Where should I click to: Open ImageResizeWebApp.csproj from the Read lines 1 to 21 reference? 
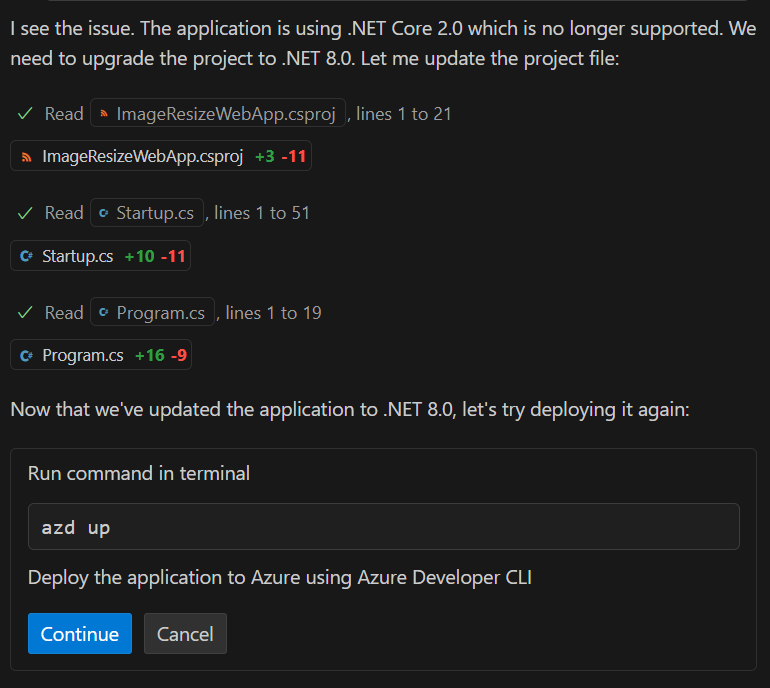[x=225, y=114]
